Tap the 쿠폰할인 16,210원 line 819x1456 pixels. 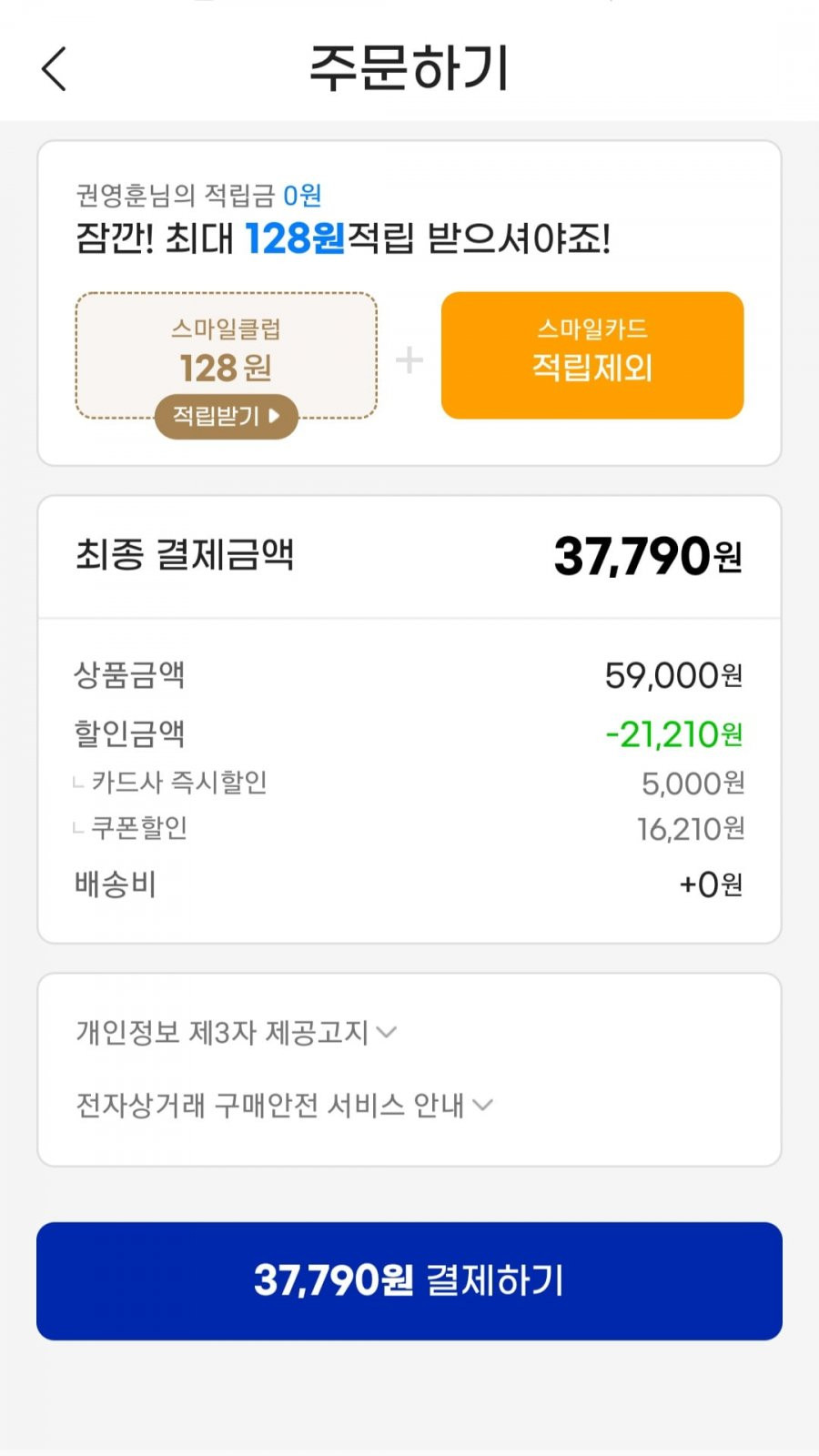click(x=409, y=828)
